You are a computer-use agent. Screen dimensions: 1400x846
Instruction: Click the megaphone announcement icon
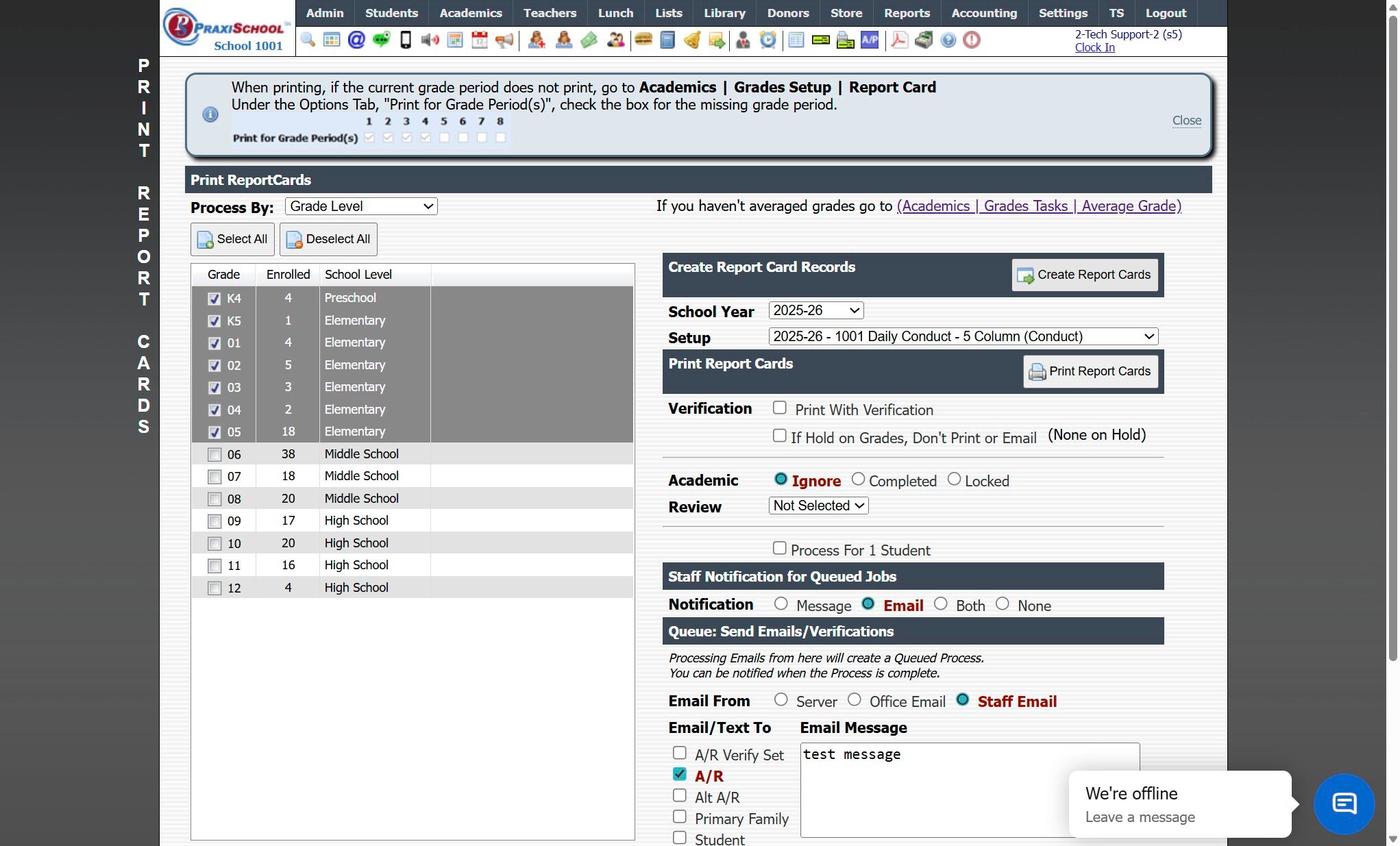(504, 40)
